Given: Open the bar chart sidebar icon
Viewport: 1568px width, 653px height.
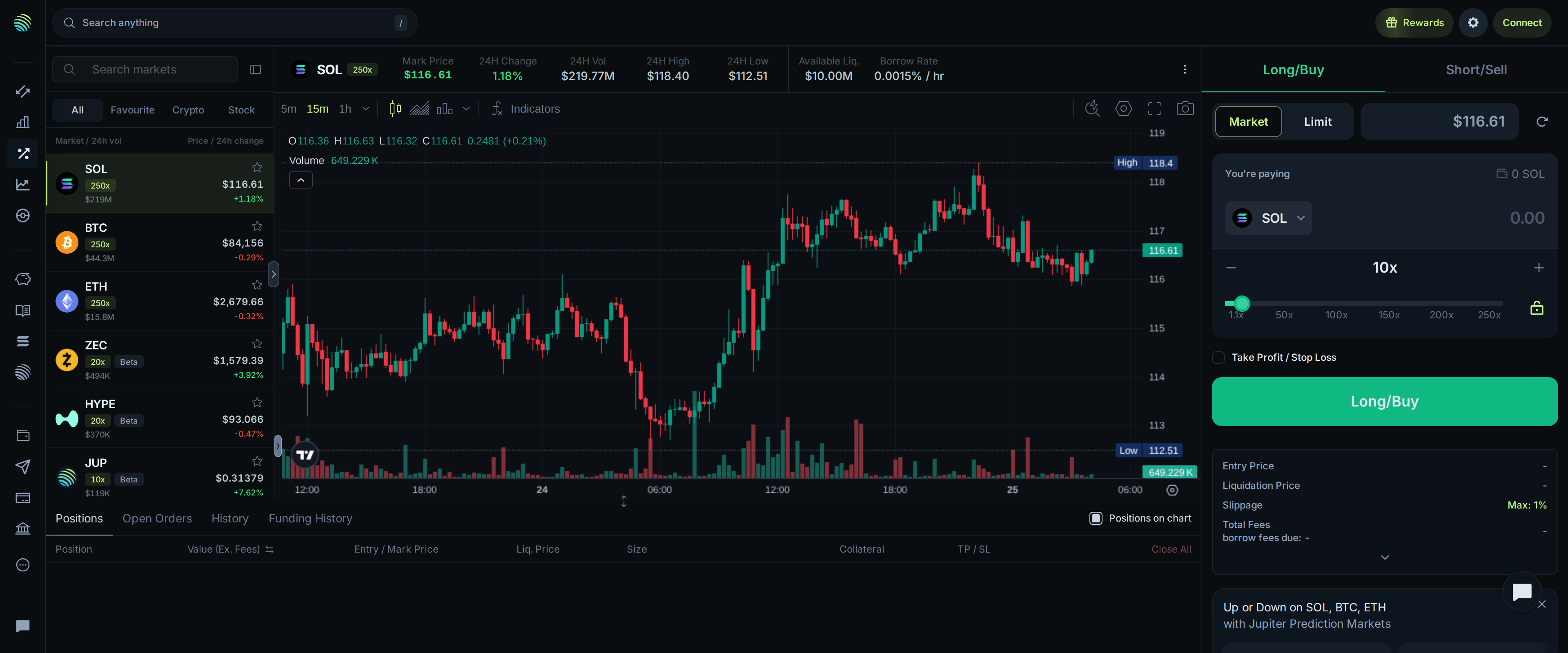Looking at the screenshot, I should [x=22, y=122].
